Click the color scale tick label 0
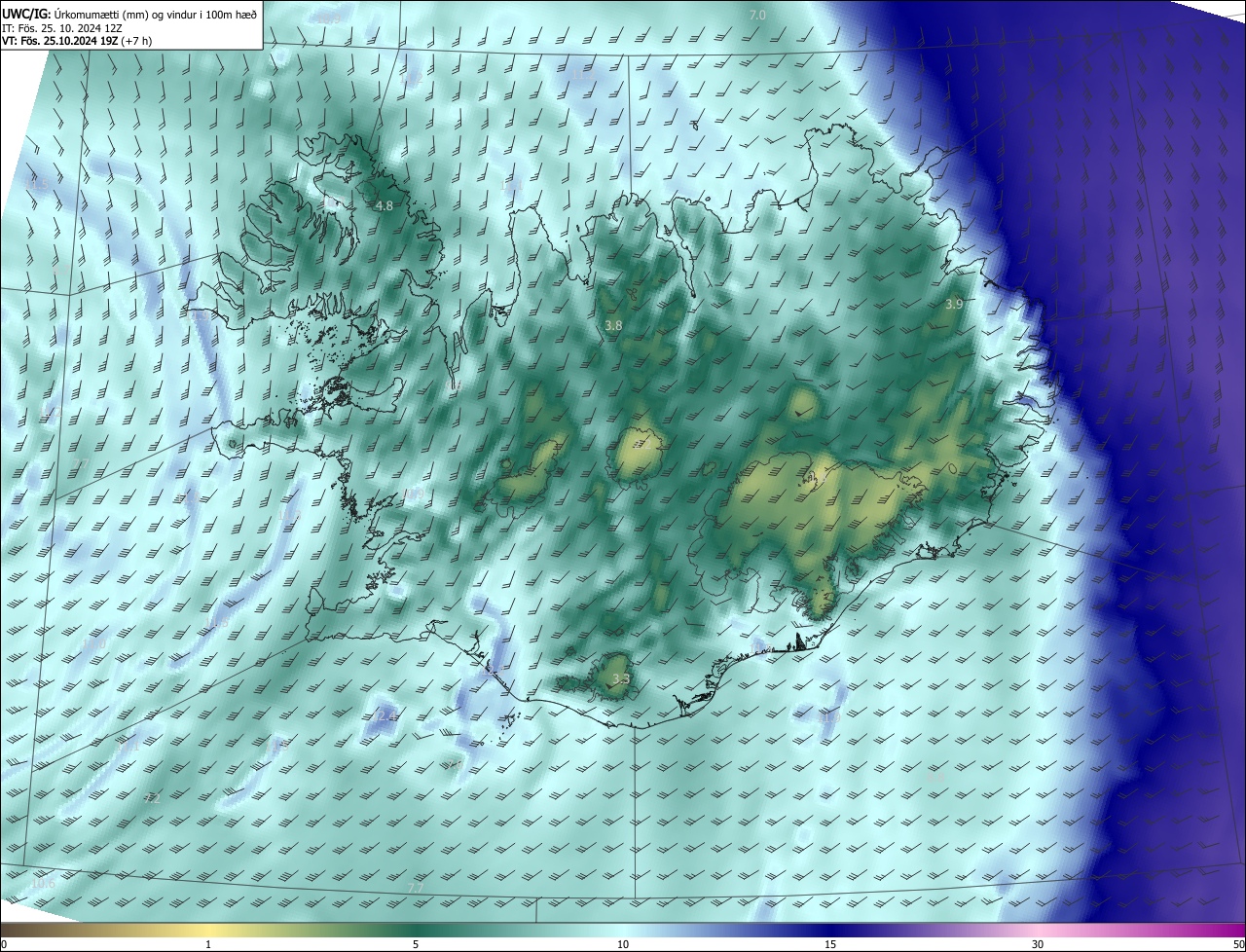 tap(4, 944)
